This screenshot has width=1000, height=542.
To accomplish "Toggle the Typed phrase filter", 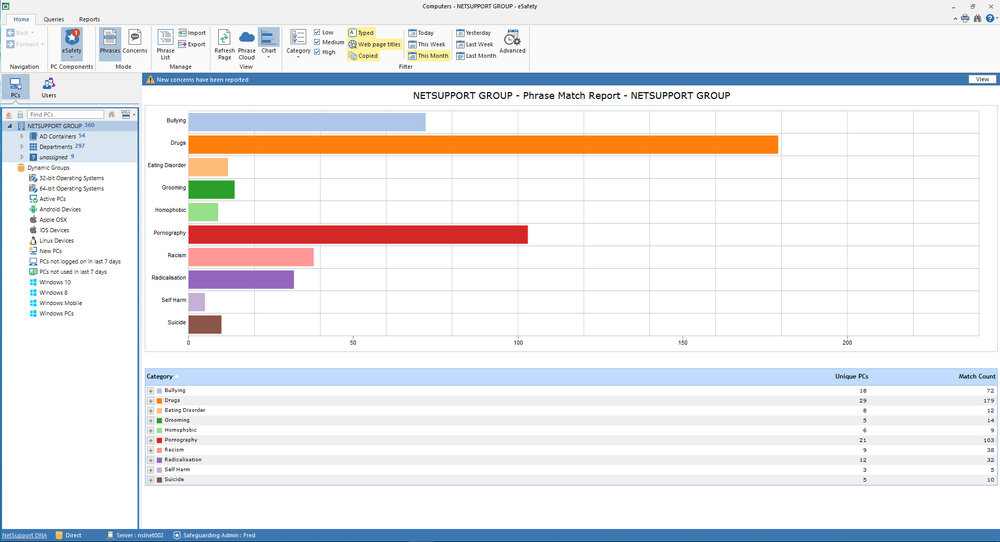I will (361, 33).
